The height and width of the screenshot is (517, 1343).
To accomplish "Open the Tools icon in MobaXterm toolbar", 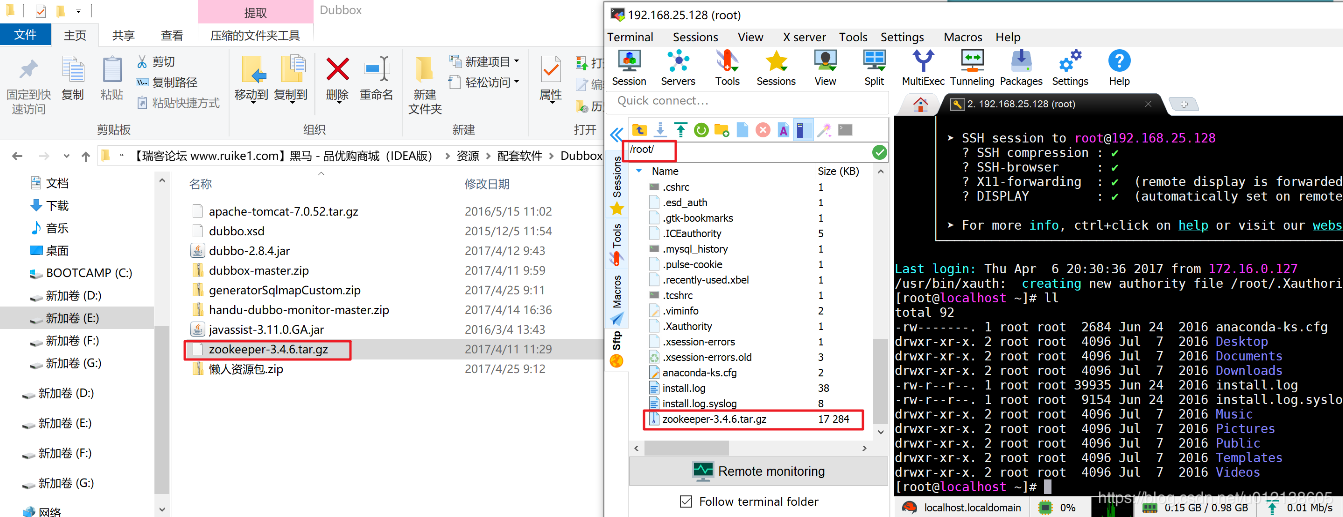I will [727, 68].
